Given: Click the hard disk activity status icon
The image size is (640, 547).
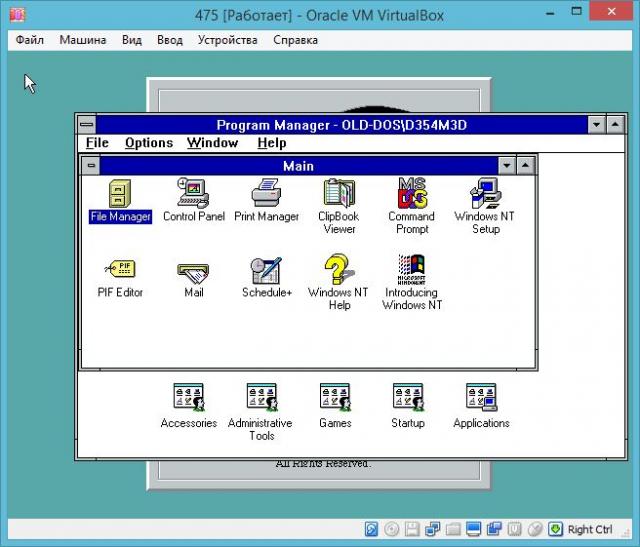Looking at the screenshot, I should 371,529.
